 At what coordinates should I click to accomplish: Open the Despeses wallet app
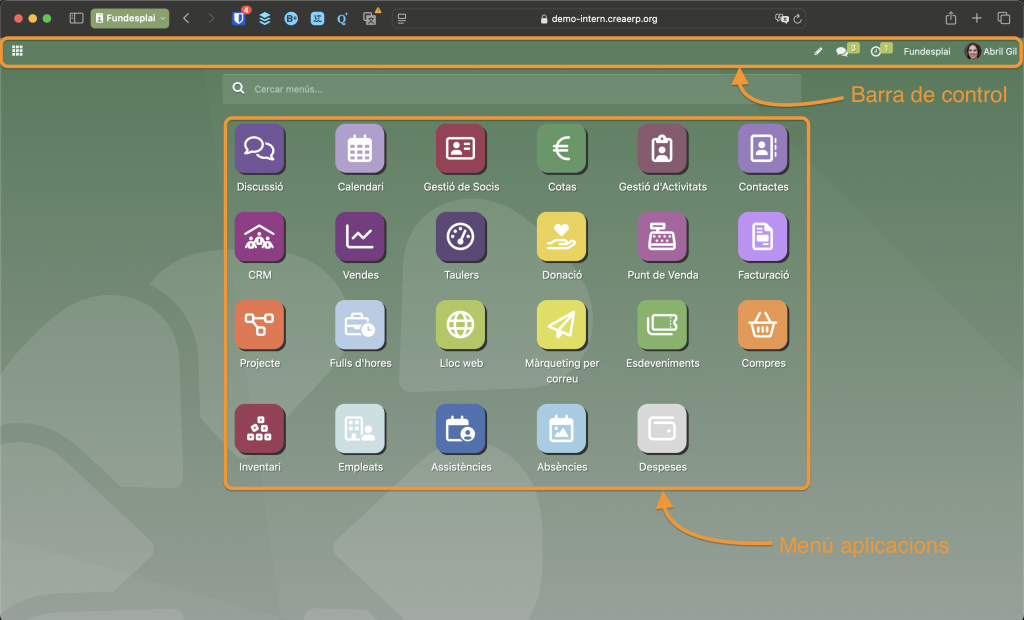[662, 429]
